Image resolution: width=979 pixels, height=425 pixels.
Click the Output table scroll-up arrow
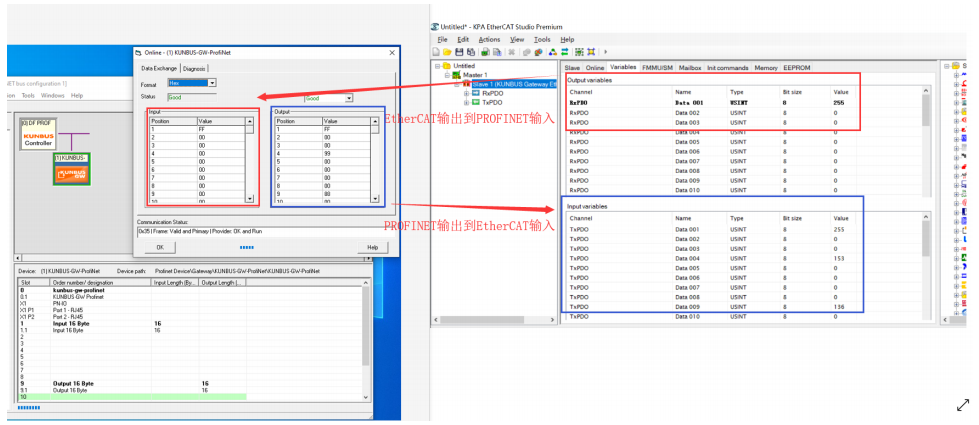375,122
